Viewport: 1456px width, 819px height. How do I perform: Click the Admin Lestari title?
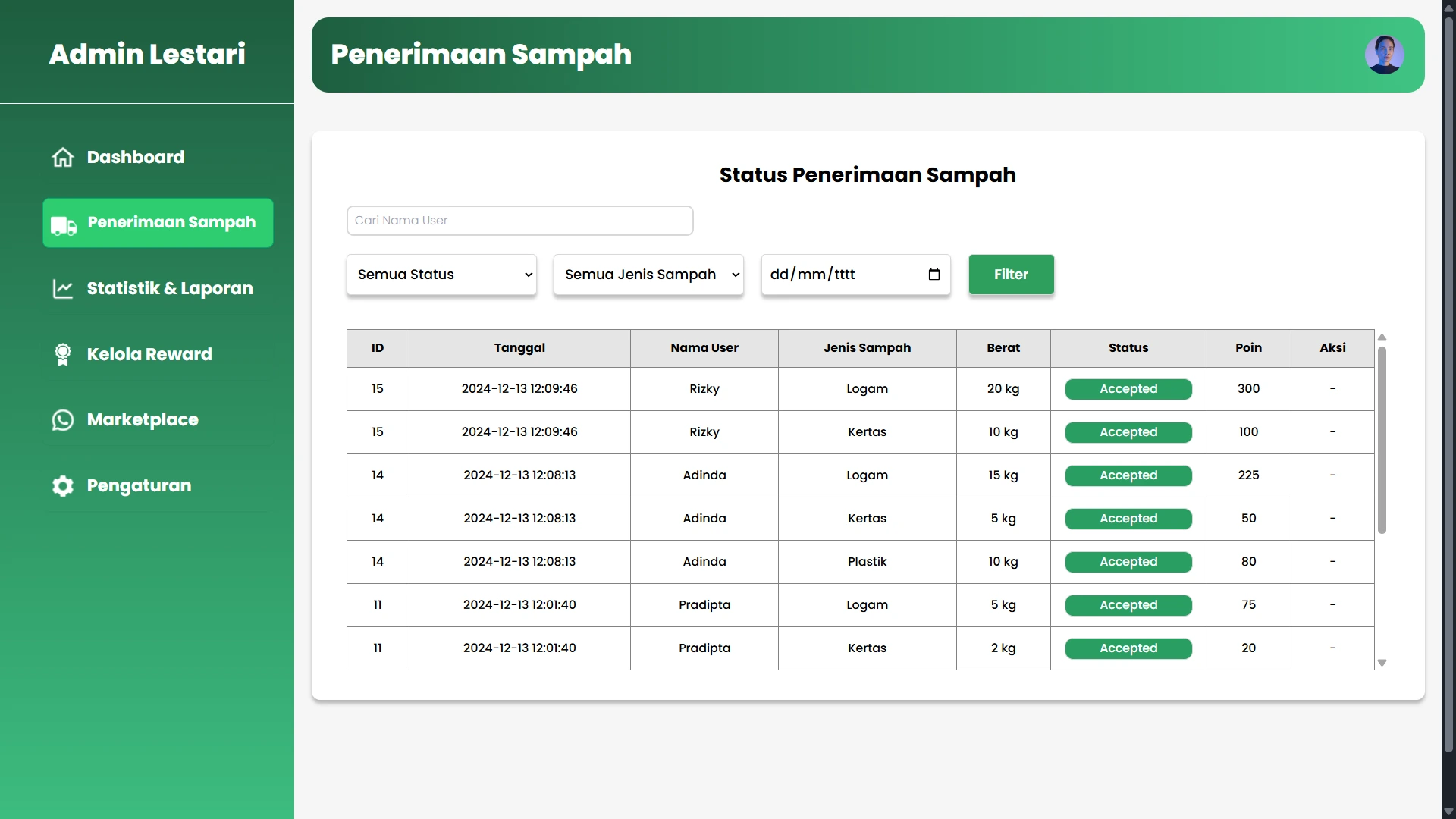[x=147, y=54]
